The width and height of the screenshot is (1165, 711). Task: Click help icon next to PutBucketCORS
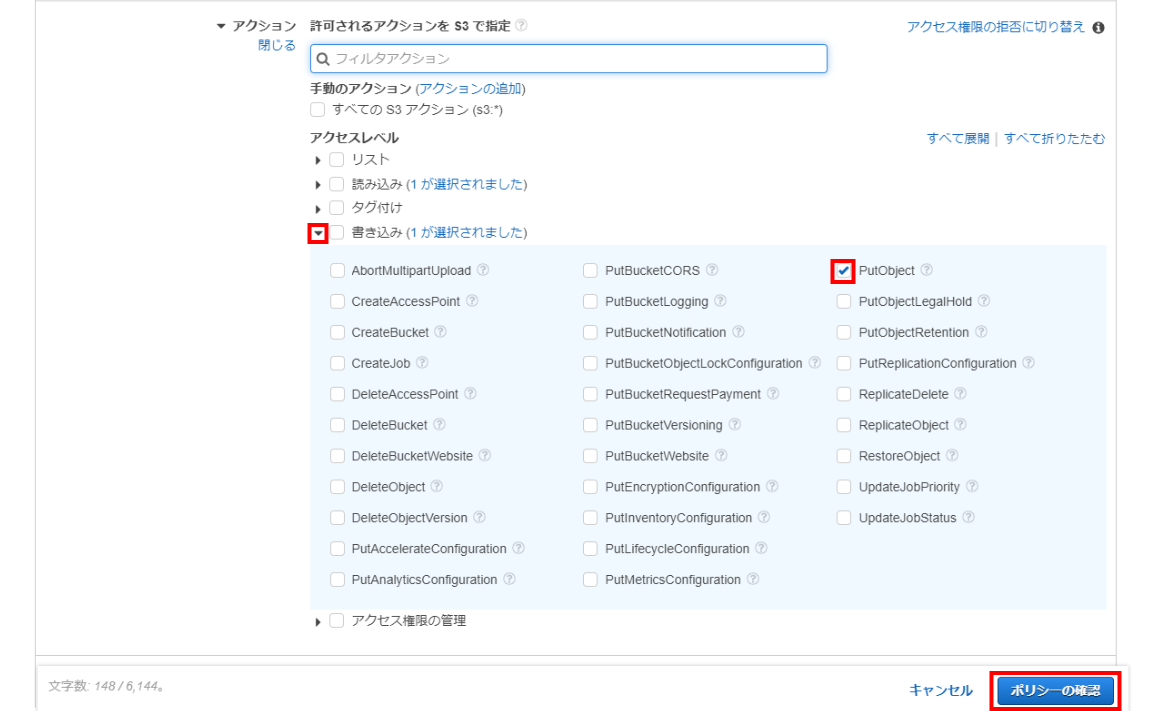click(712, 270)
